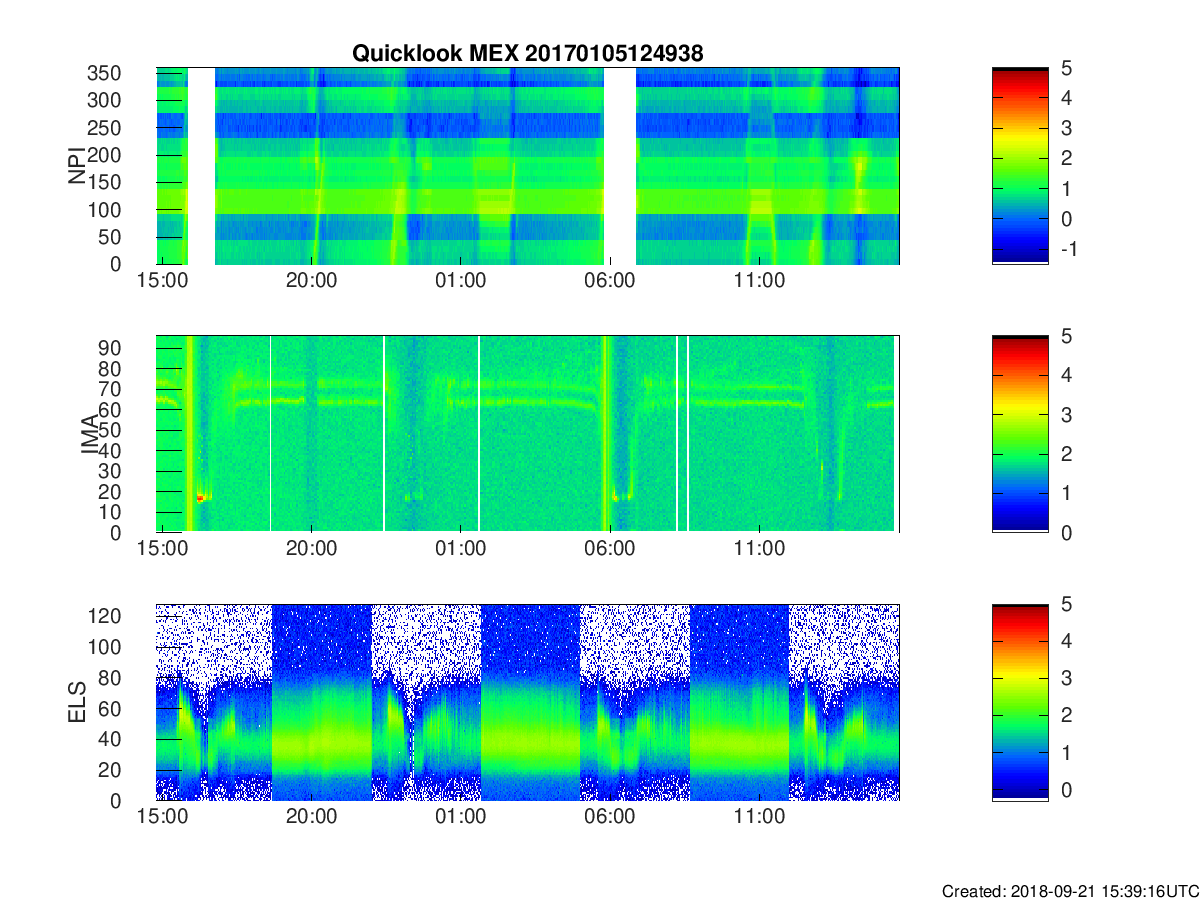Click the NPI colorbar

coord(1020,166)
